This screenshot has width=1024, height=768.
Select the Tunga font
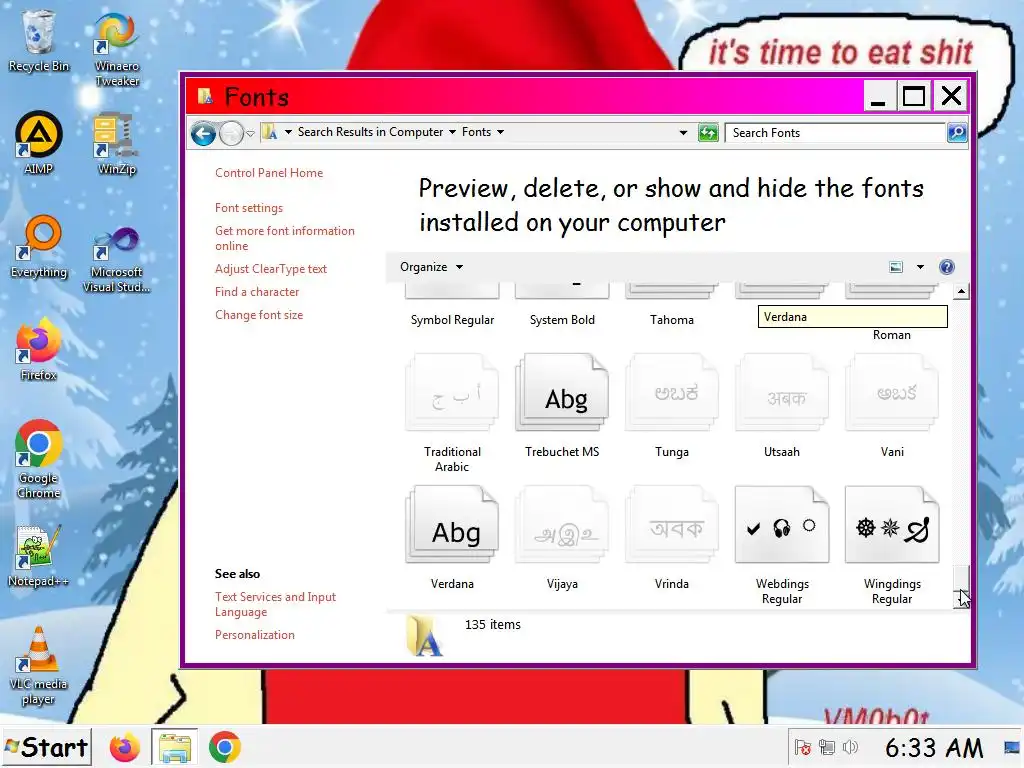pos(671,405)
